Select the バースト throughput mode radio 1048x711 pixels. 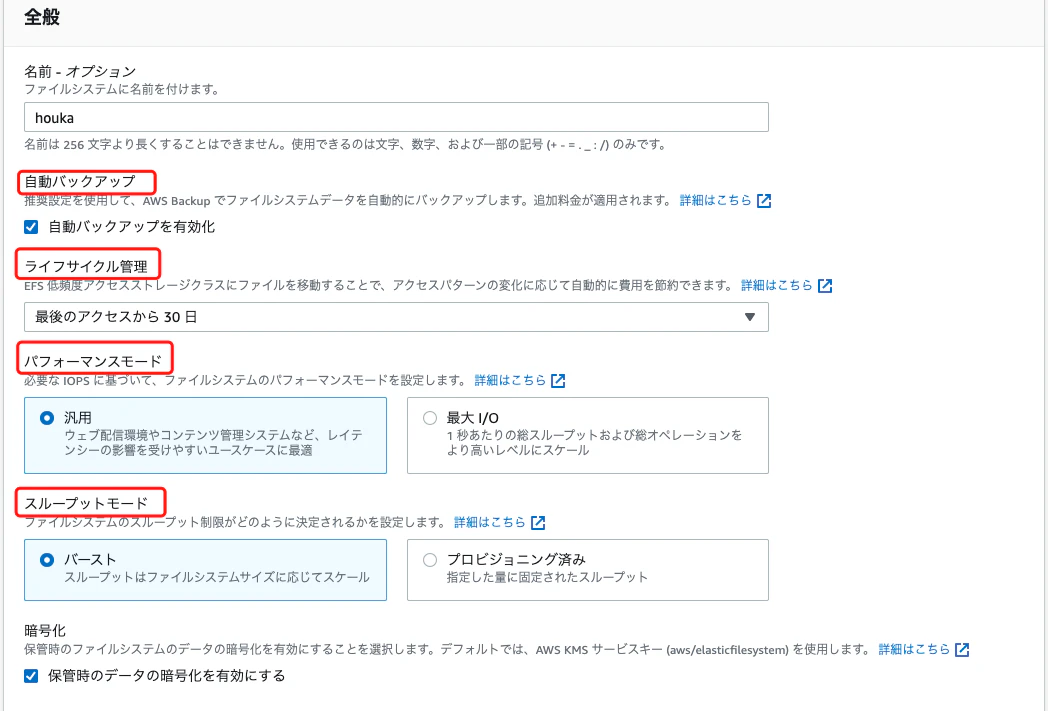pos(47,560)
